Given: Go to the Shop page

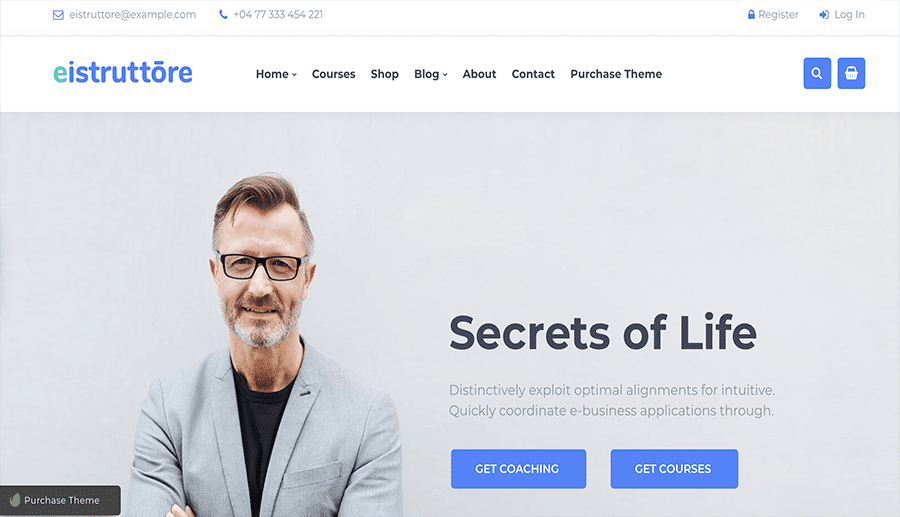Looking at the screenshot, I should pyautogui.click(x=385, y=74).
